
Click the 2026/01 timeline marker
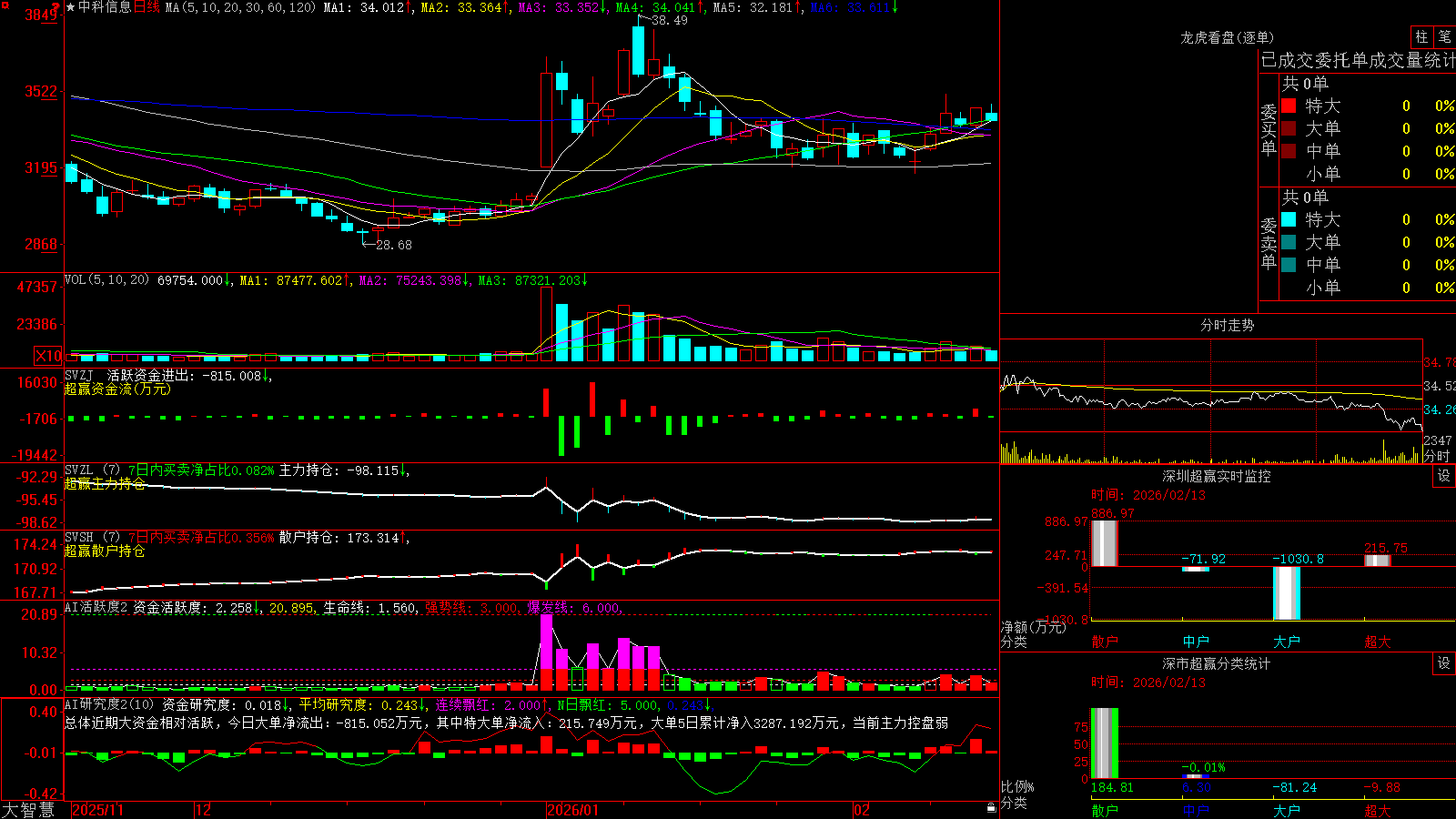(x=572, y=809)
